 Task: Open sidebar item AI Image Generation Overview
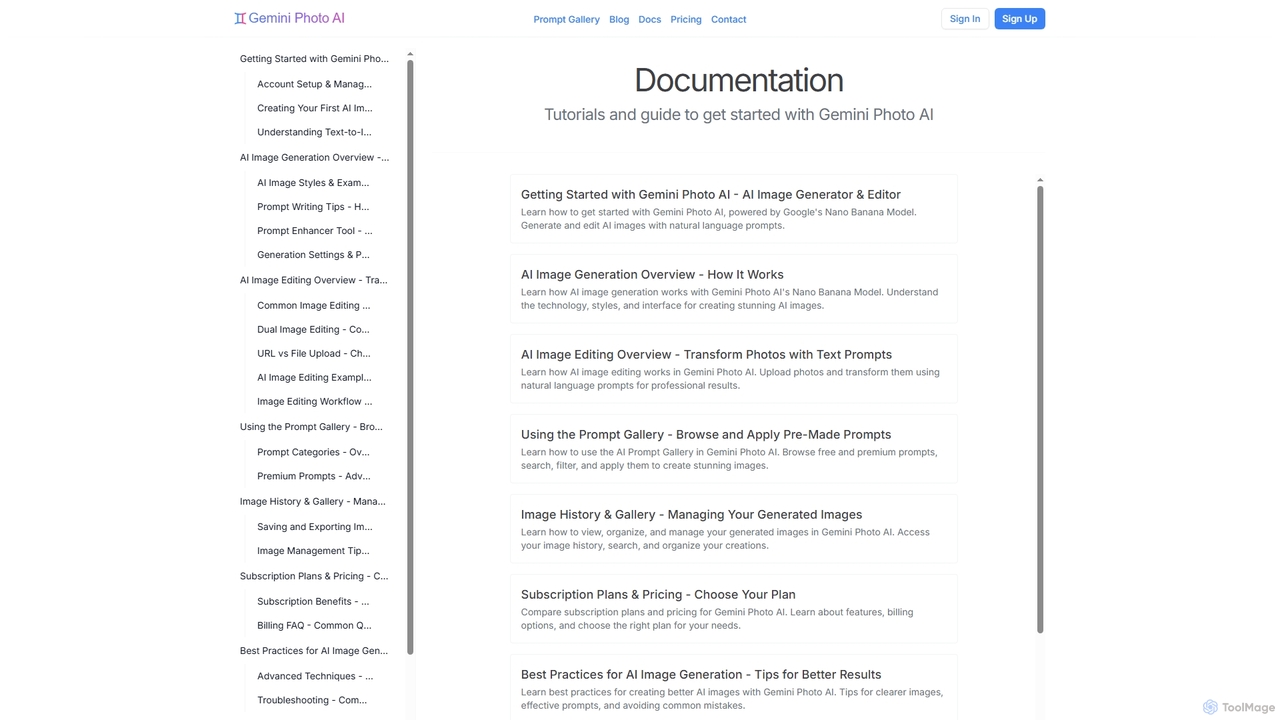(x=314, y=157)
